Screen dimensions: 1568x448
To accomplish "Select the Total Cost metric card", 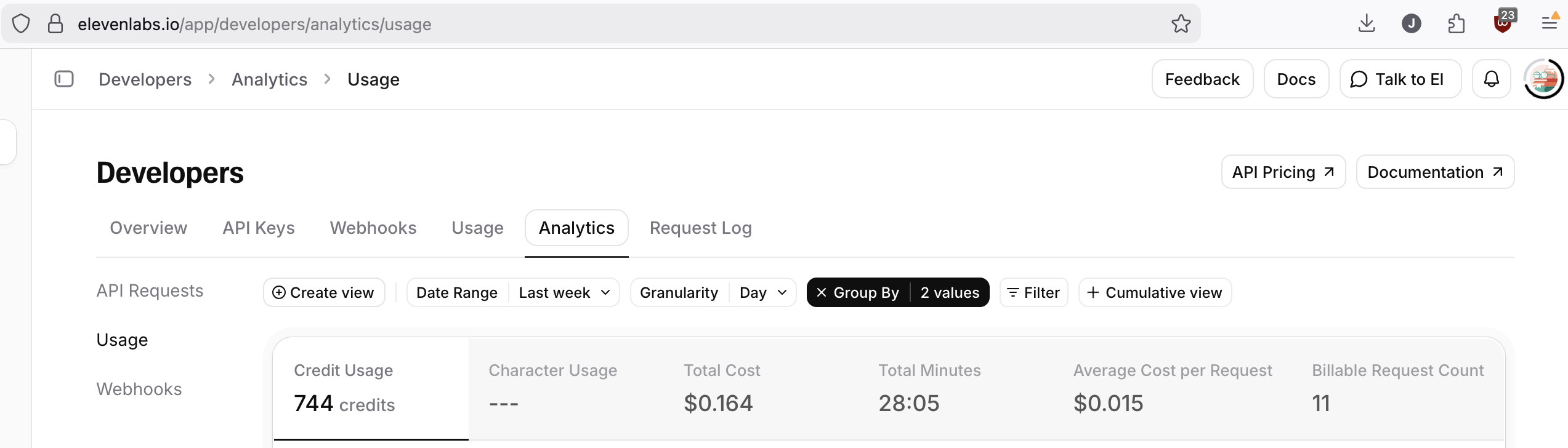I will 761,388.
